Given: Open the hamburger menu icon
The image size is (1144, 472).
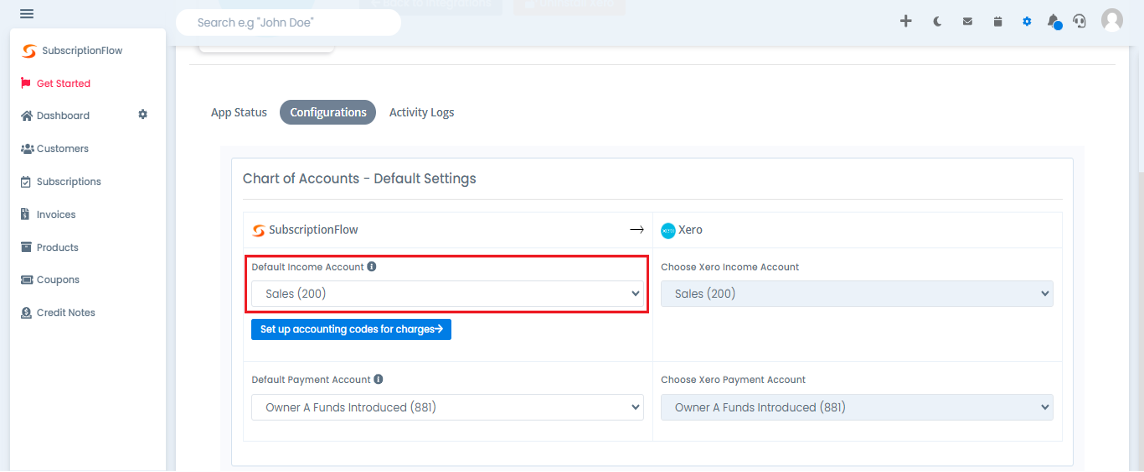Looking at the screenshot, I should pos(27,13).
